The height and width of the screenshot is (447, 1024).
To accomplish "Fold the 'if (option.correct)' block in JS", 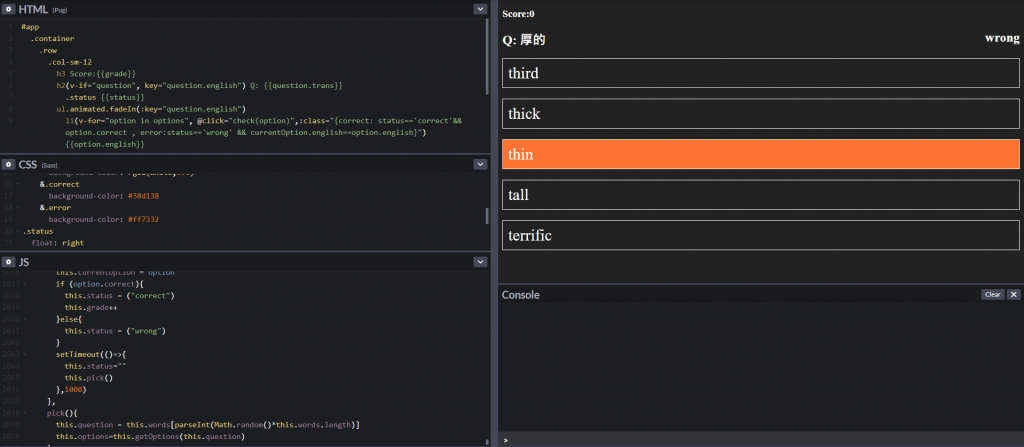I will click(25, 284).
